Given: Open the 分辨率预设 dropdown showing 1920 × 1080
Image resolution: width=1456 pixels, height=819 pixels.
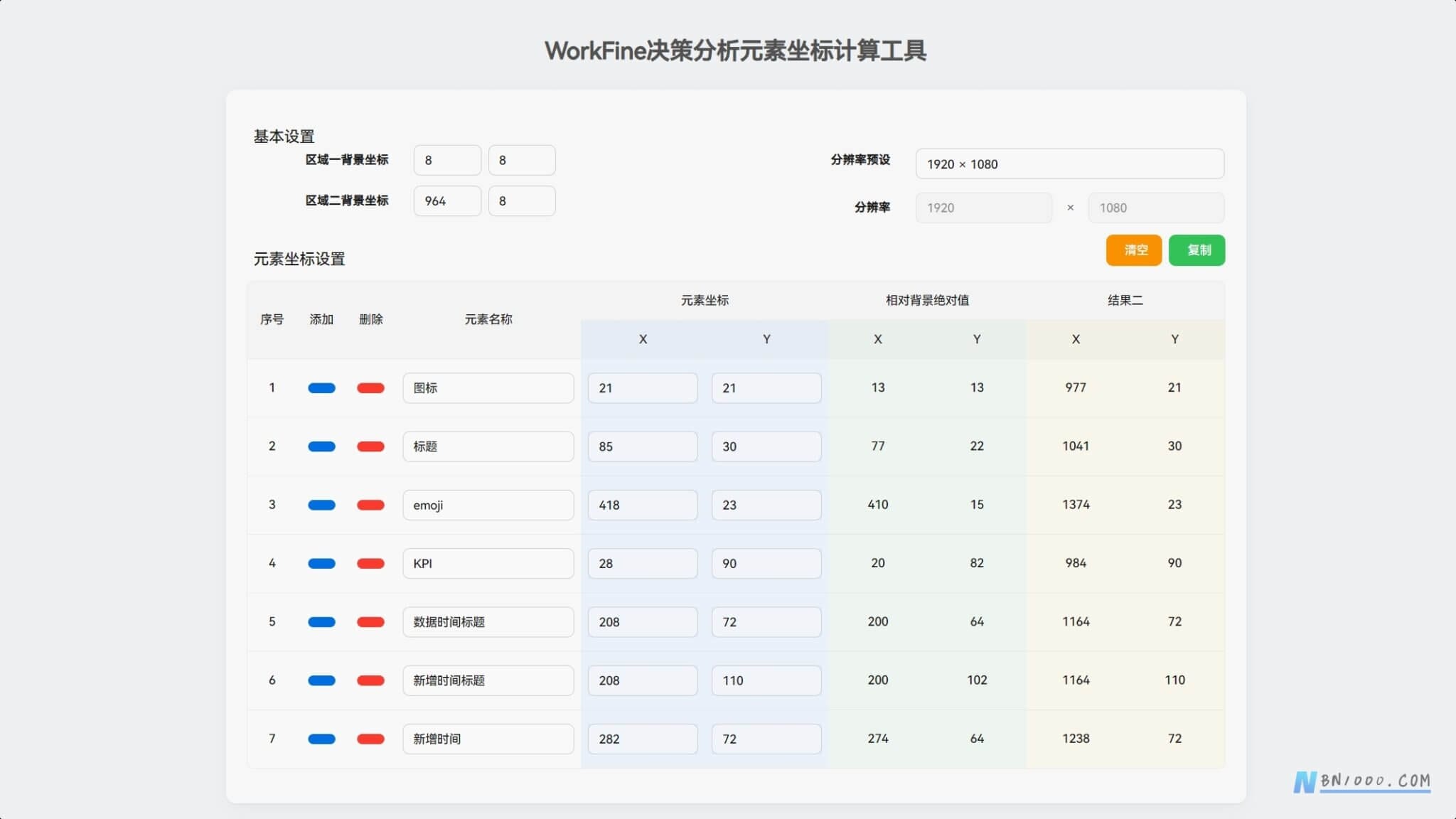Looking at the screenshot, I should click(x=1070, y=164).
